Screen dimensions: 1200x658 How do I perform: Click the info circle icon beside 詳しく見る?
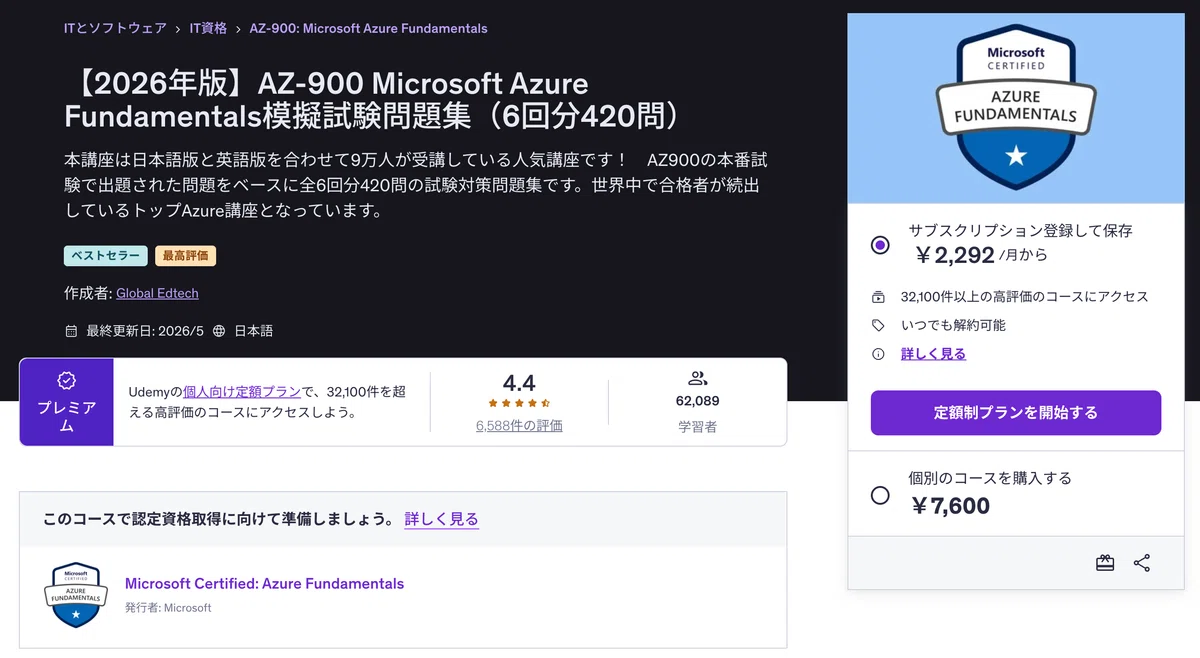click(x=878, y=354)
